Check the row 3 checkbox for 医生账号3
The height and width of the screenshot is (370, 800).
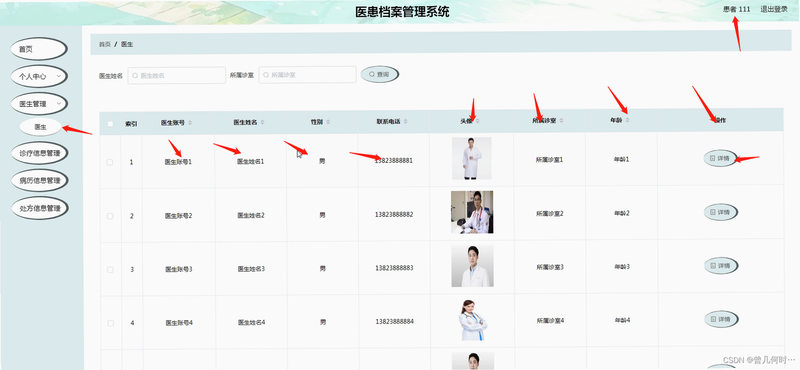pos(110,269)
